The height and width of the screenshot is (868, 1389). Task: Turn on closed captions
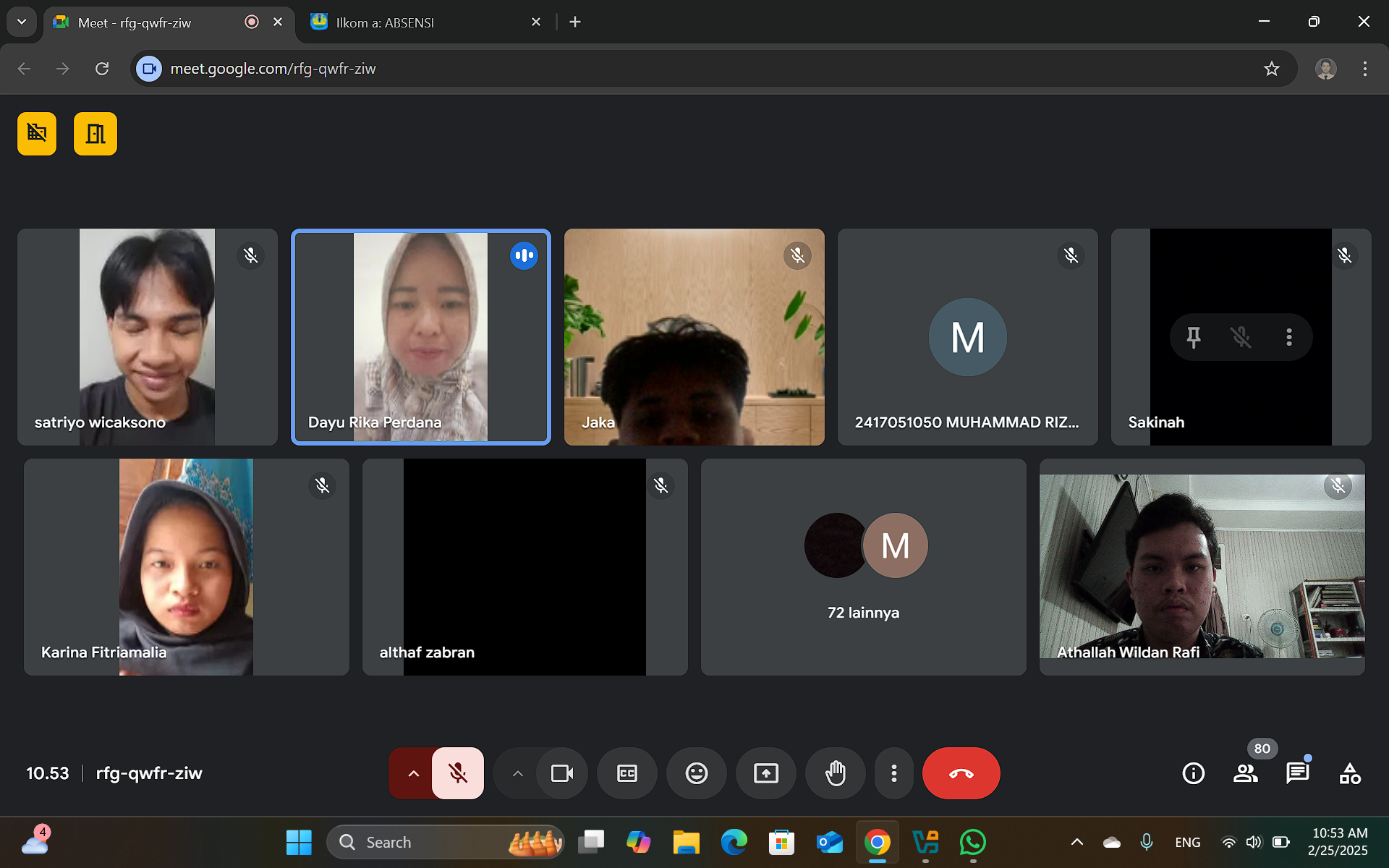pos(626,773)
